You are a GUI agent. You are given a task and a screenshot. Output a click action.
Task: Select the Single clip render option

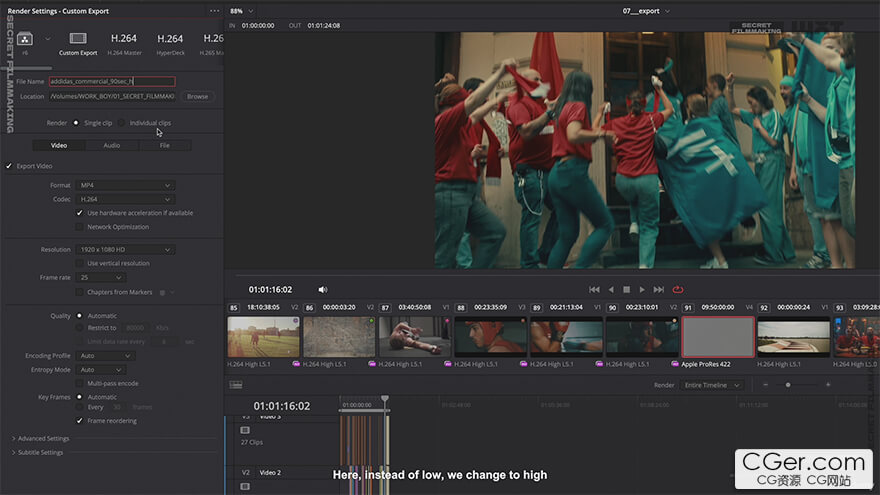click(76, 123)
